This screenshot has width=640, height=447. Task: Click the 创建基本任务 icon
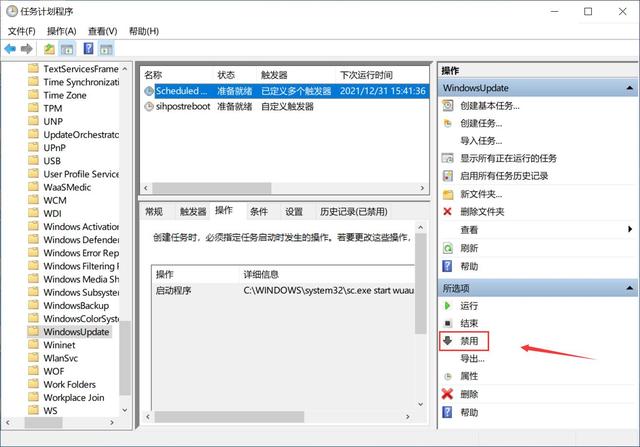click(448, 106)
